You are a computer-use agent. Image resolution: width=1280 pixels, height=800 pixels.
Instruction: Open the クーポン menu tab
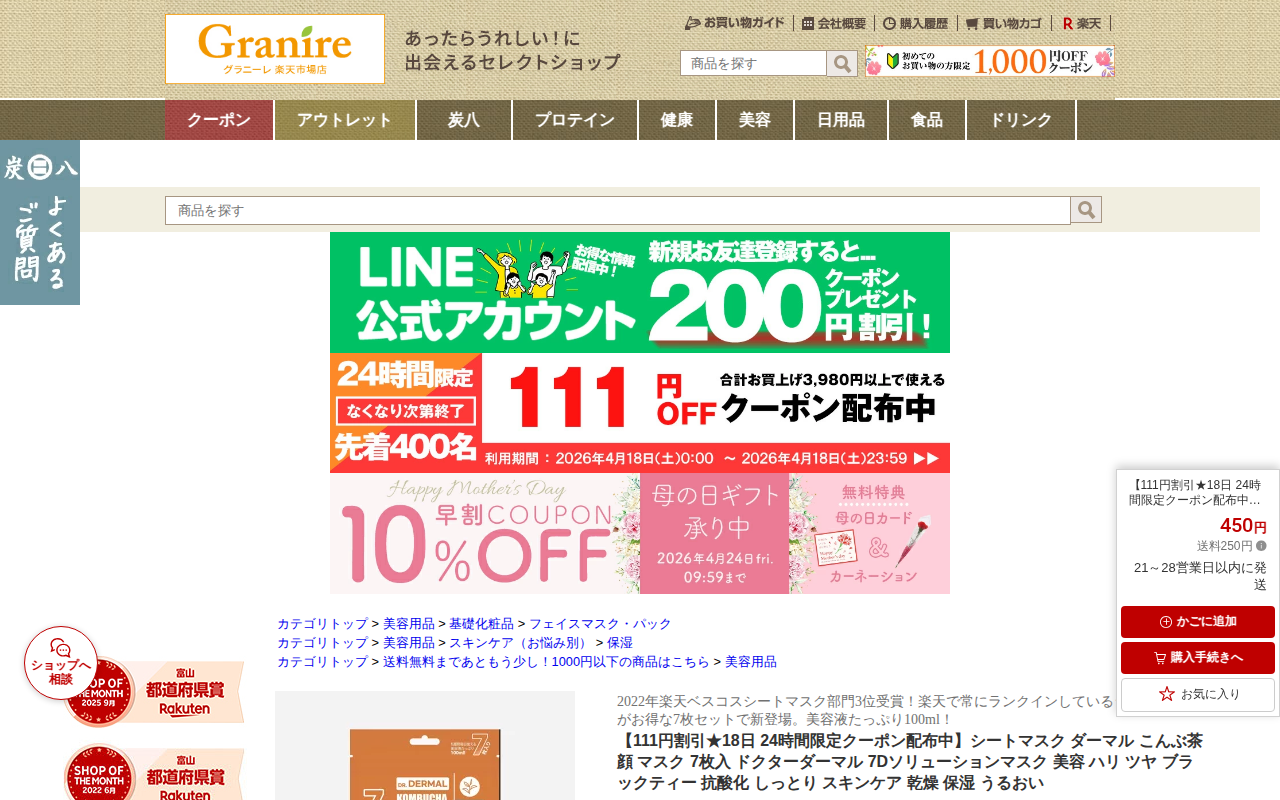pos(219,120)
